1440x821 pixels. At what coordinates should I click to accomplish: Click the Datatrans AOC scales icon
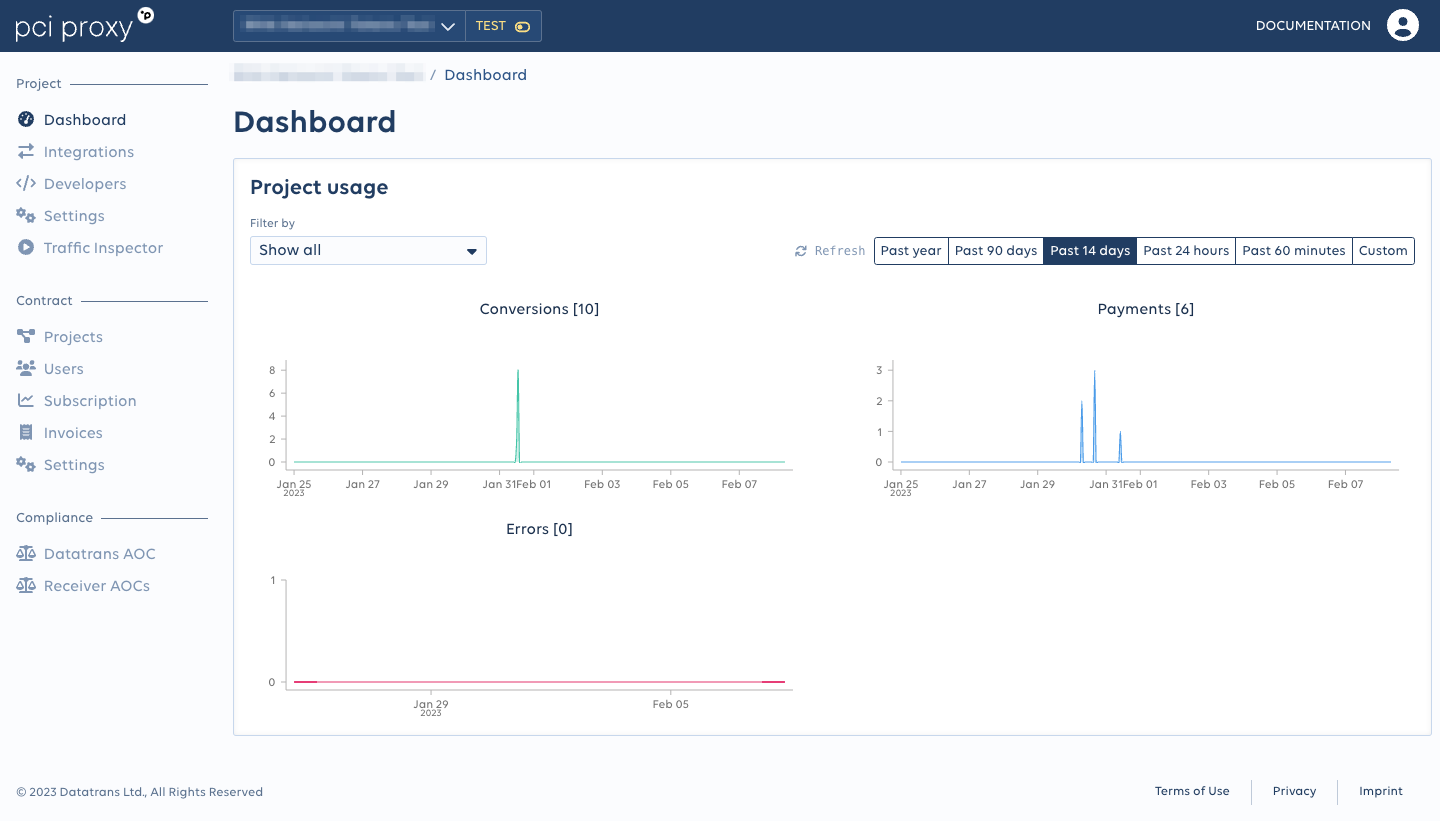26,554
